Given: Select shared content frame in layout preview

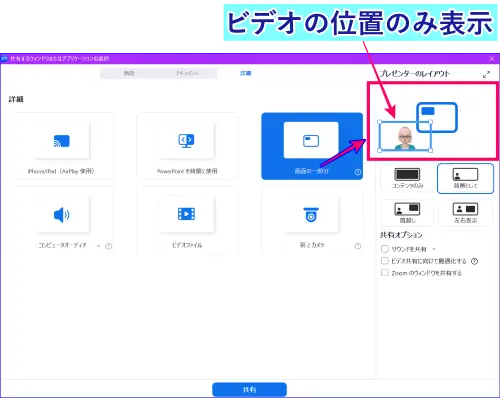Looking at the screenshot, I should pyautogui.click(x=437, y=117).
